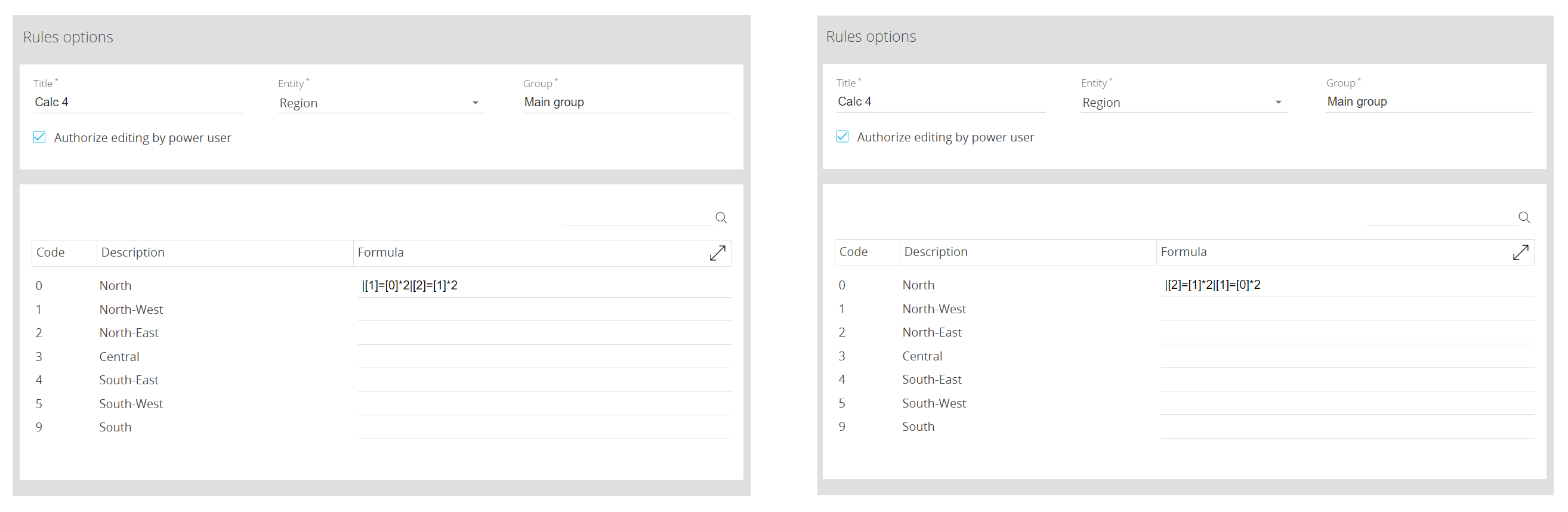
Task: Click North formula starting with |[2]=[1]*2
Action: [1347, 285]
